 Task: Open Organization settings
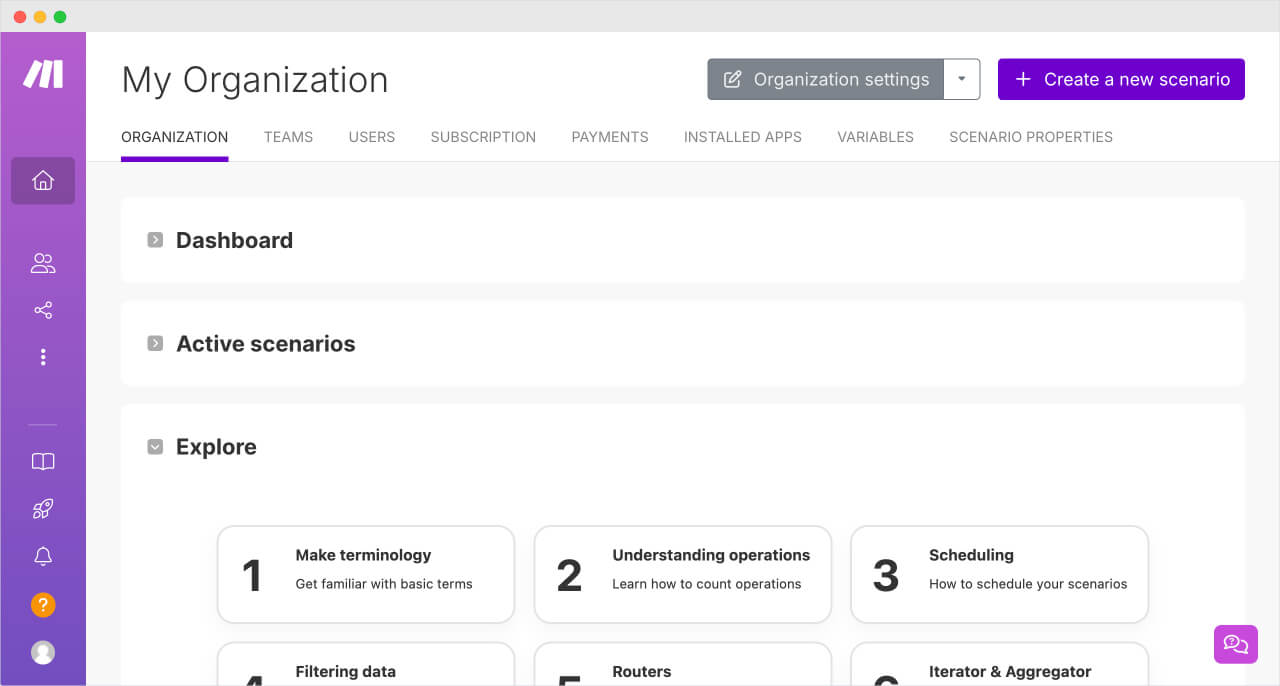coord(826,79)
